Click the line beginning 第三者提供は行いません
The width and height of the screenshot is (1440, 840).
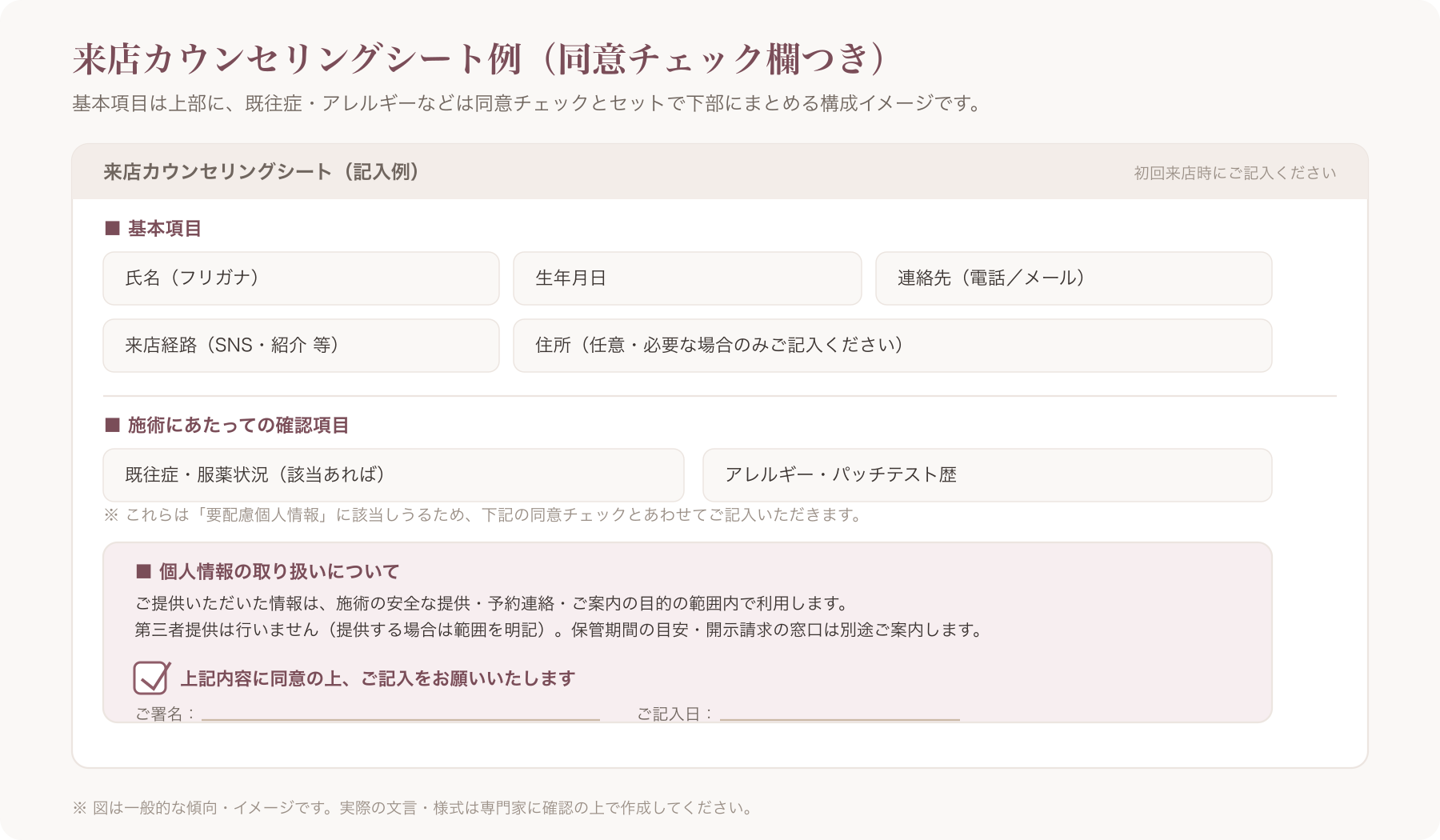point(558,630)
